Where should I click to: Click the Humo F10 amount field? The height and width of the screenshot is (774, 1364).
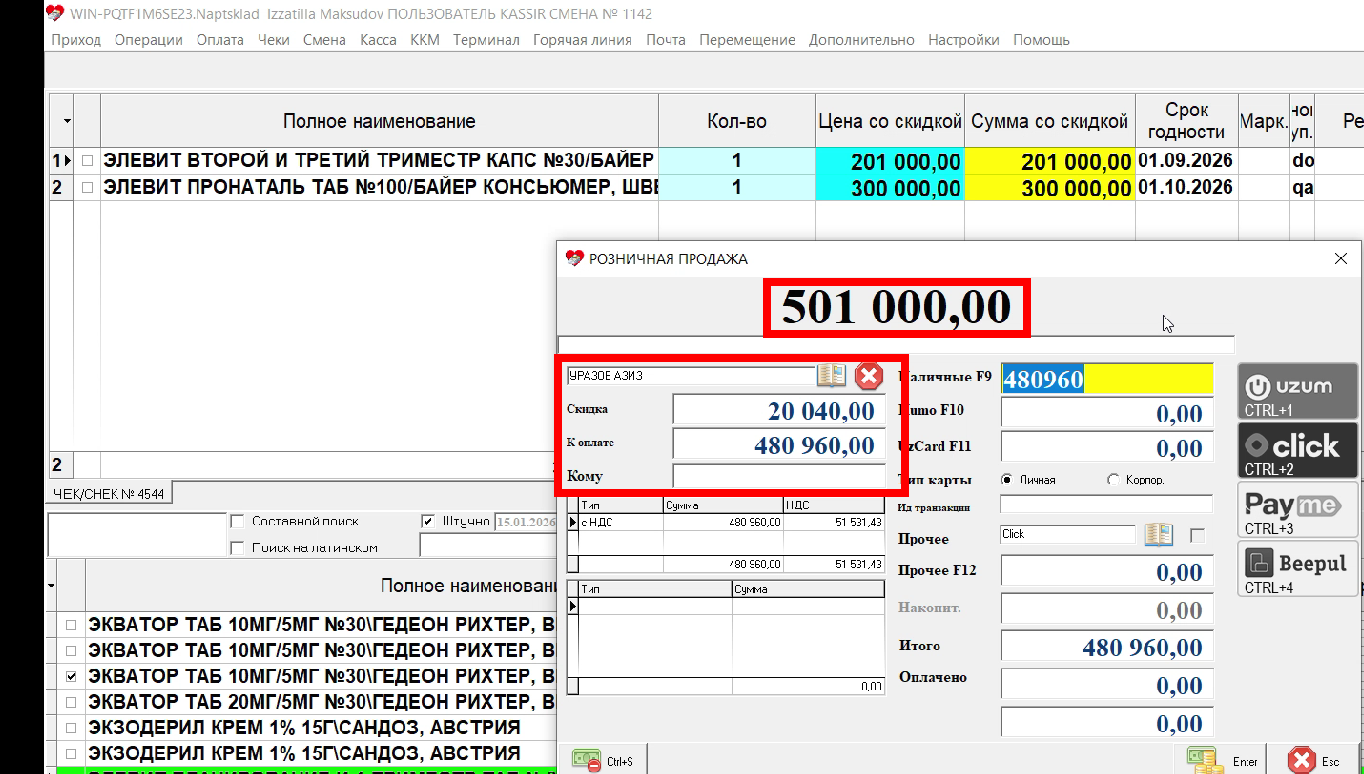(x=1107, y=413)
